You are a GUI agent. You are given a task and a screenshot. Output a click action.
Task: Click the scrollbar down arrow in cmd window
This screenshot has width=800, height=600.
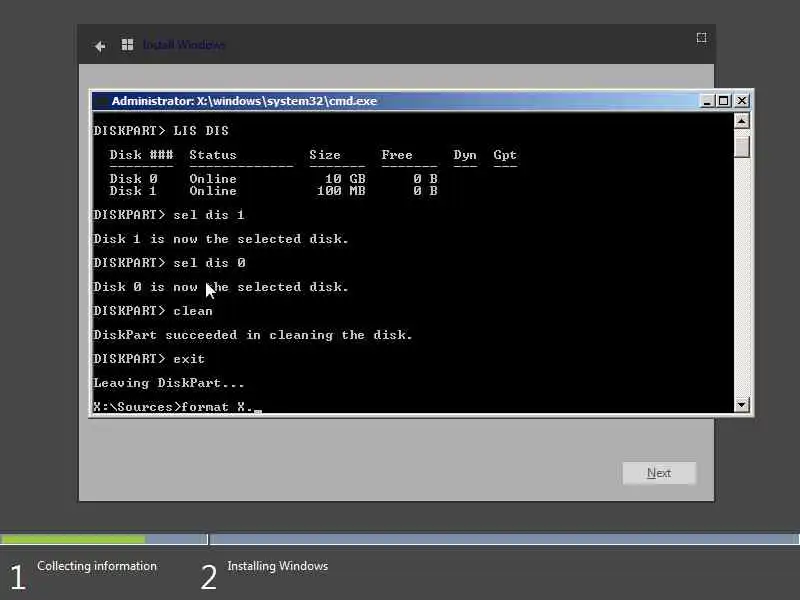741,405
